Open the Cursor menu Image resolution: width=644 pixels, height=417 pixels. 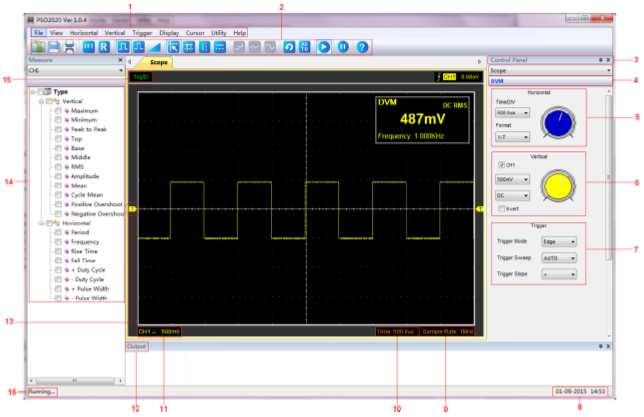195,32
